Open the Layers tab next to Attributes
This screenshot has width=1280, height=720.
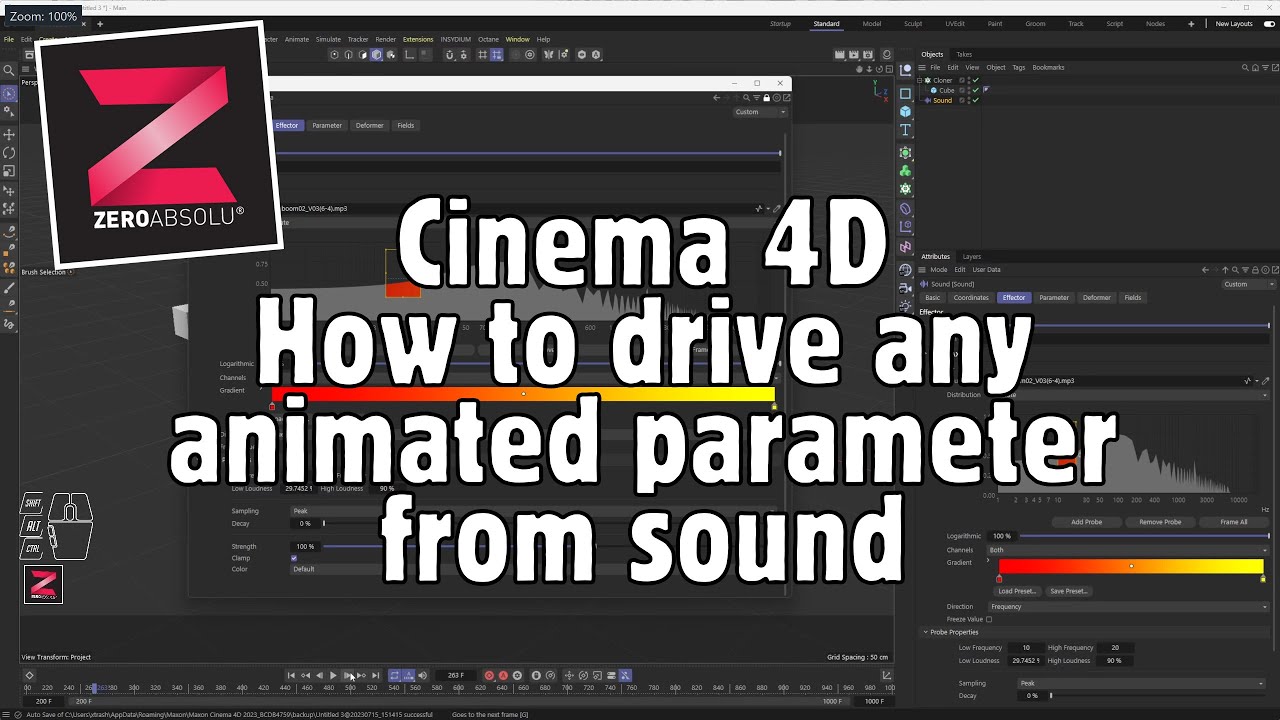971,257
